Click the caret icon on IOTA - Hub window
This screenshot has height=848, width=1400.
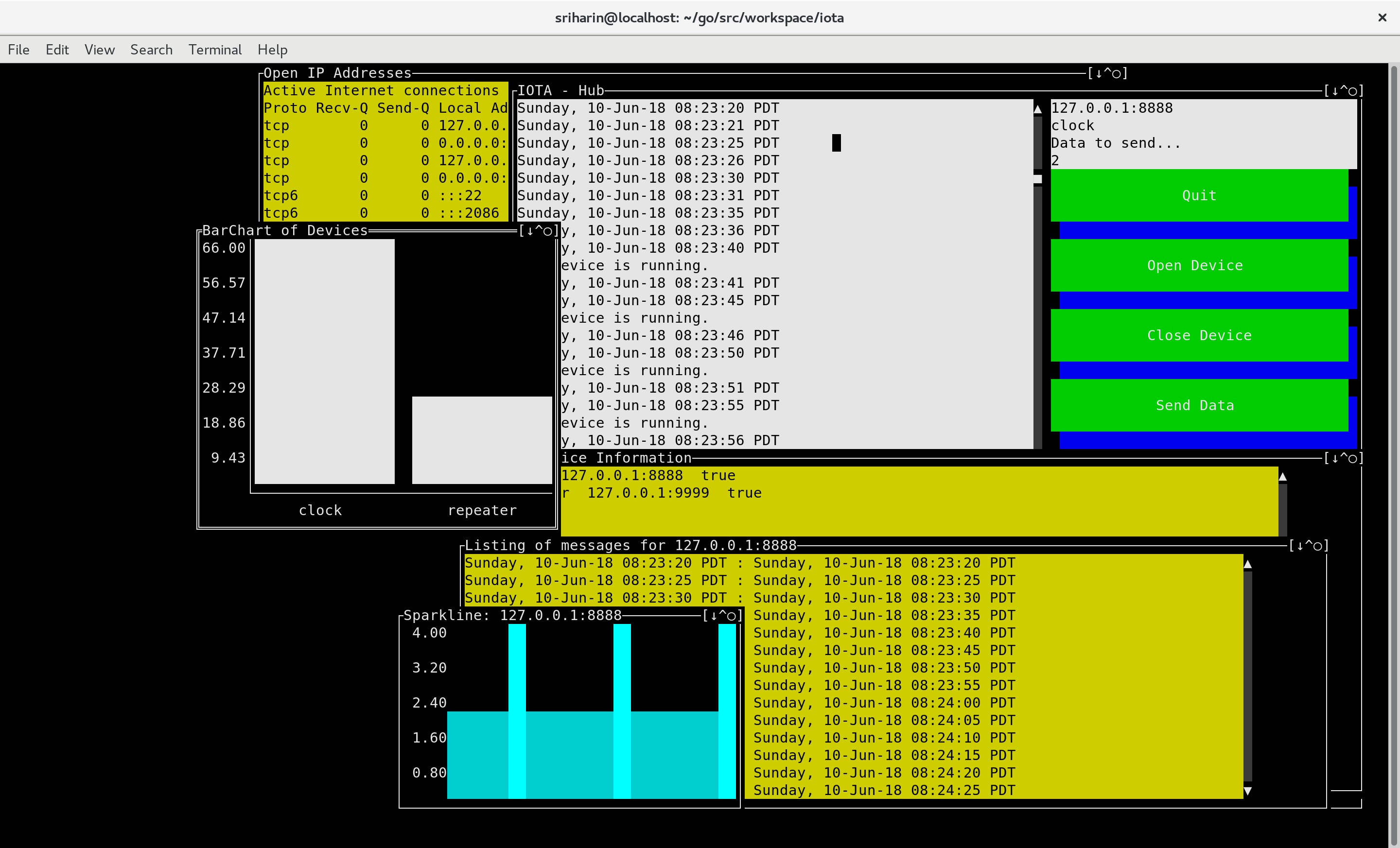(x=1344, y=91)
